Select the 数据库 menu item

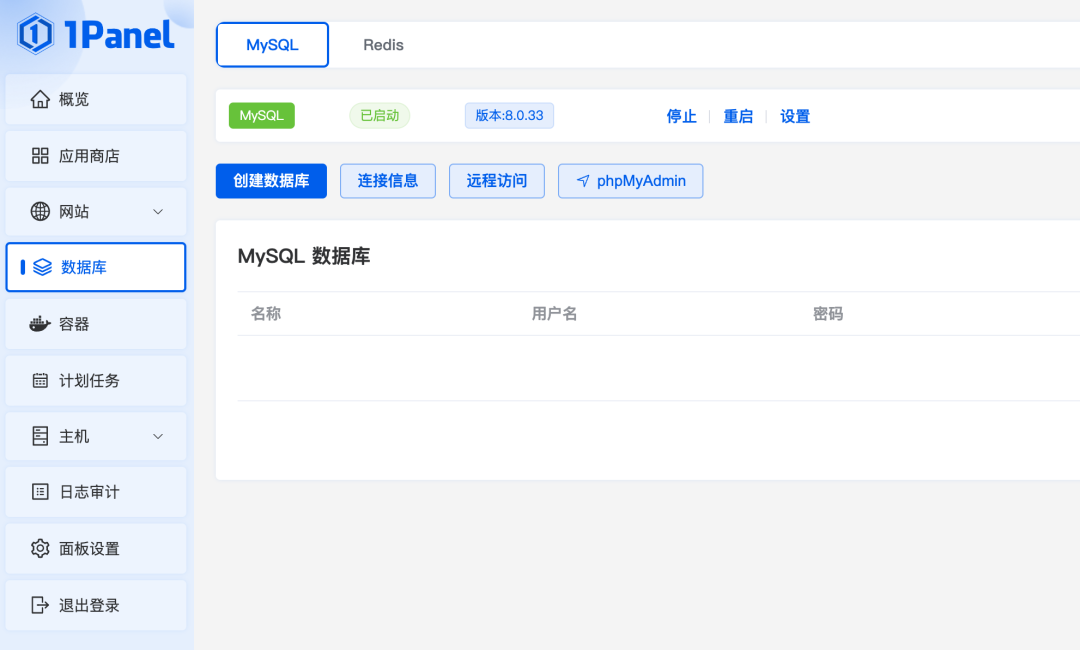point(96,267)
